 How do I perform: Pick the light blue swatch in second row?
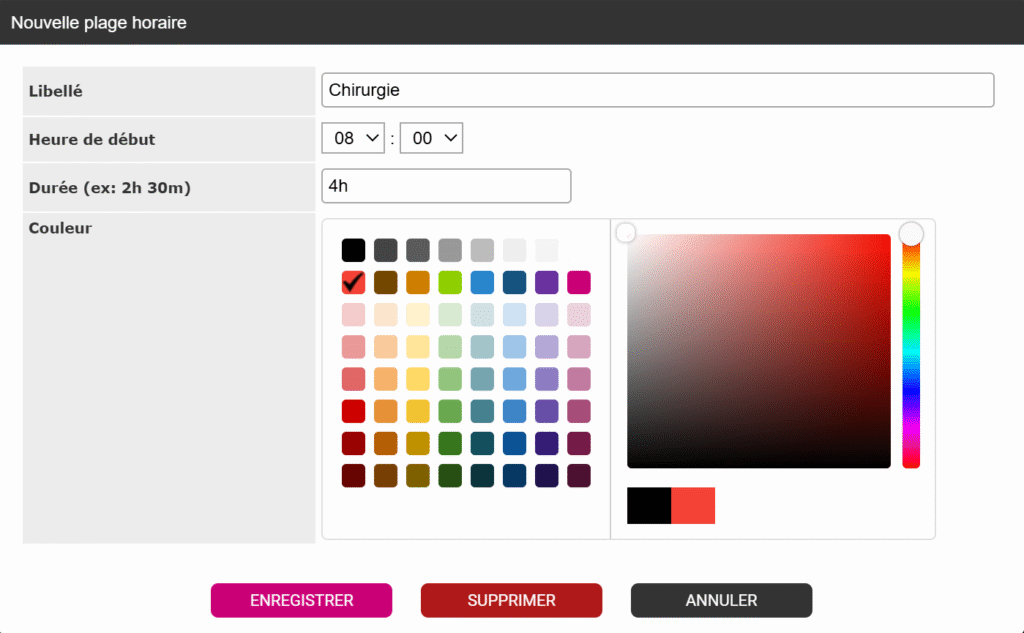click(x=482, y=283)
